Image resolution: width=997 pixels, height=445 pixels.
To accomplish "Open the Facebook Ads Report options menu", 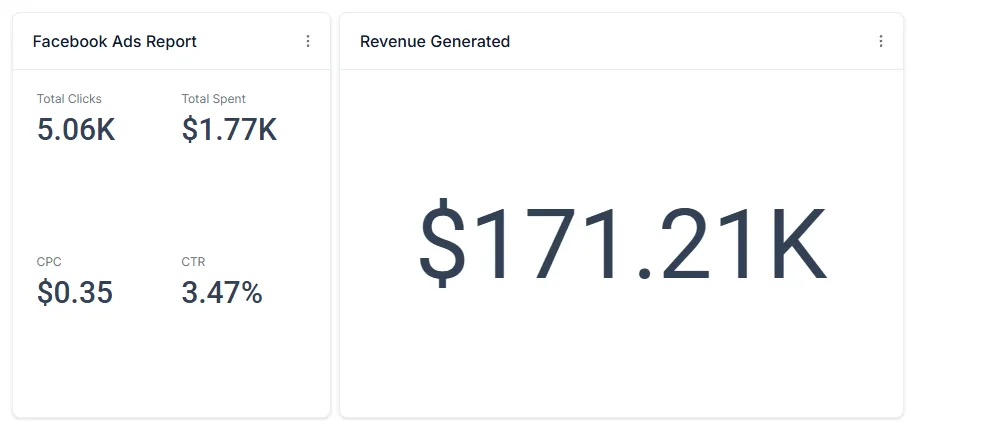I will click(x=308, y=41).
